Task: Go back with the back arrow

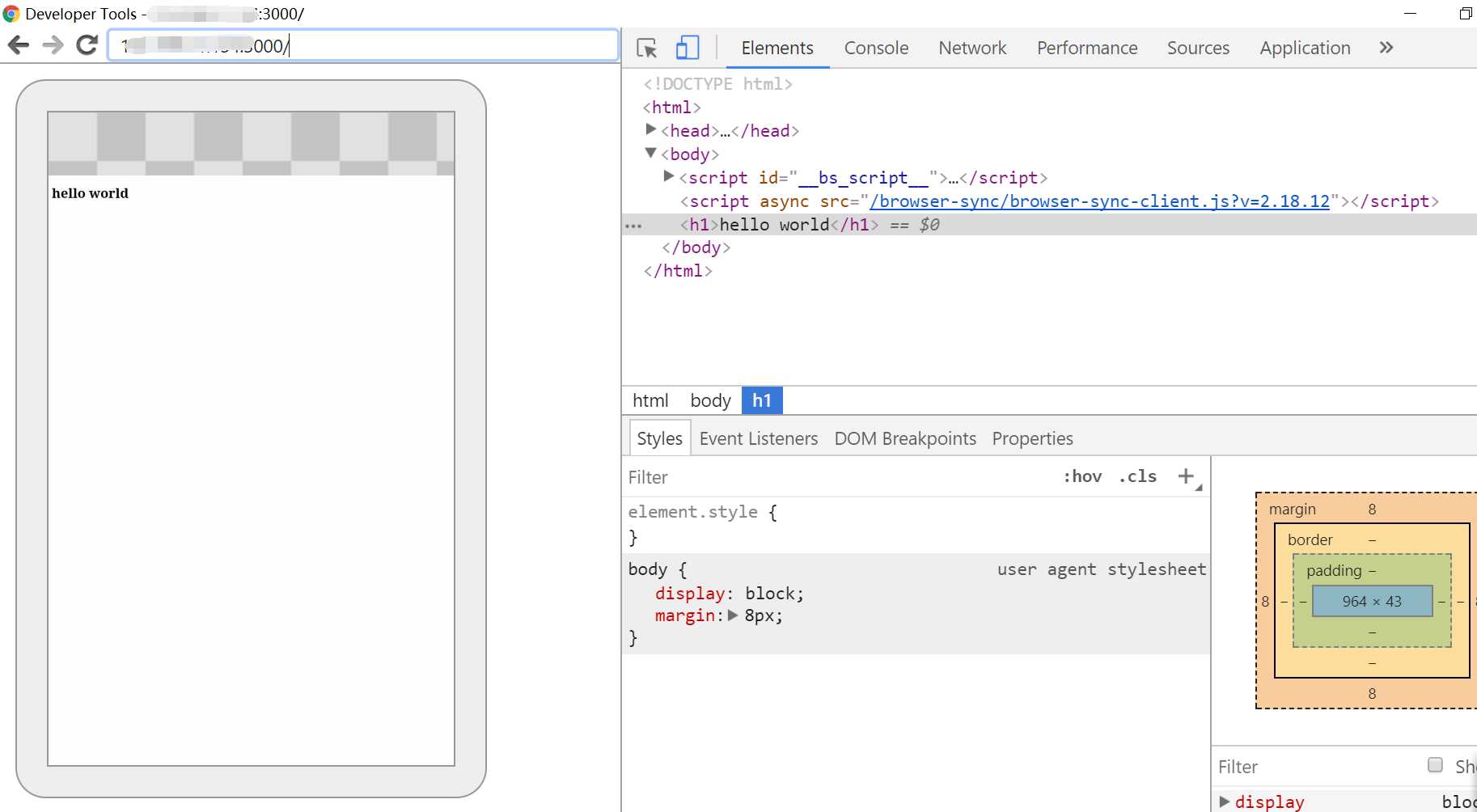Action: [19, 45]
